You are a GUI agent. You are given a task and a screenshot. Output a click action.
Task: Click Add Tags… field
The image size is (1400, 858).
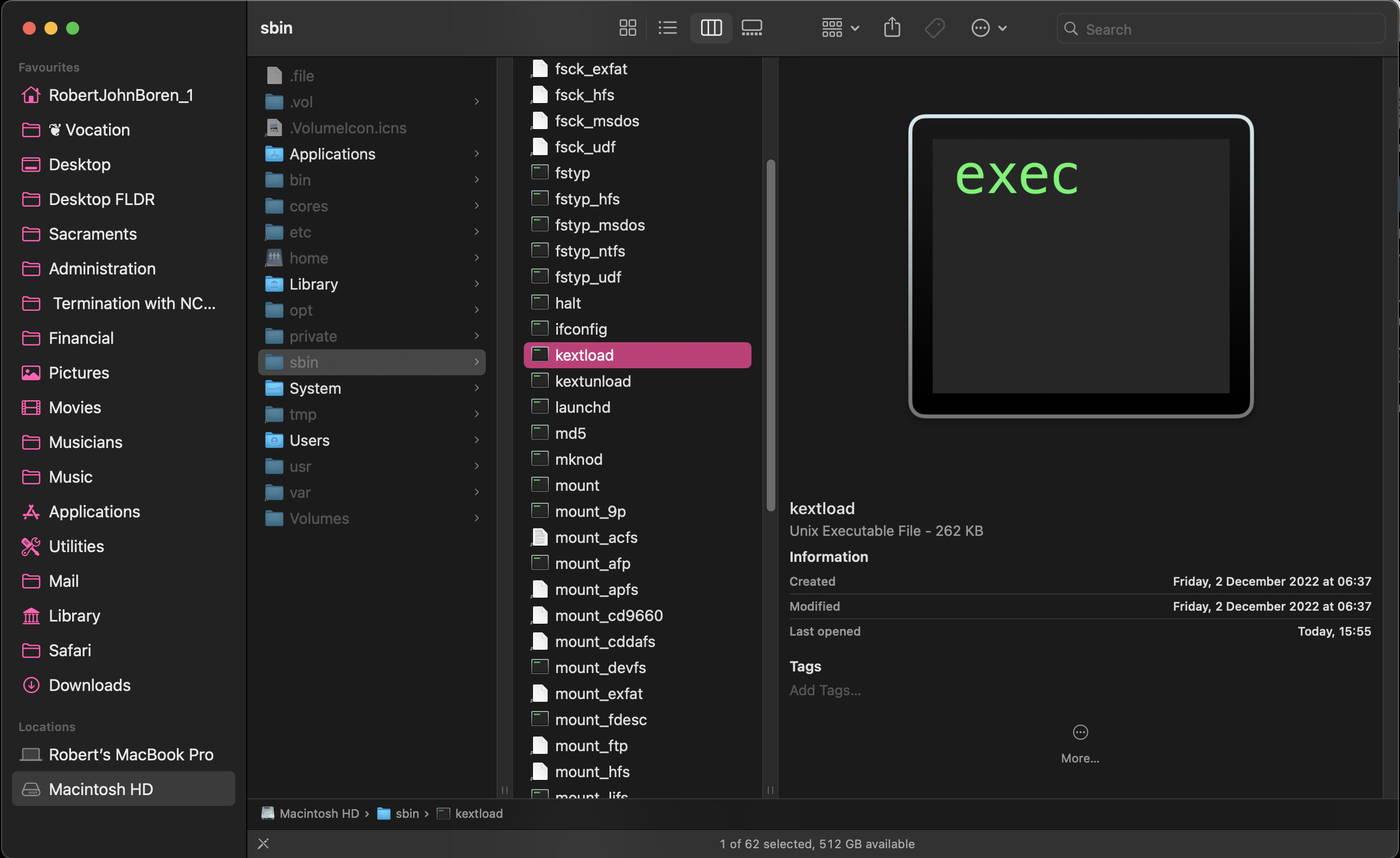click(825, 690)
